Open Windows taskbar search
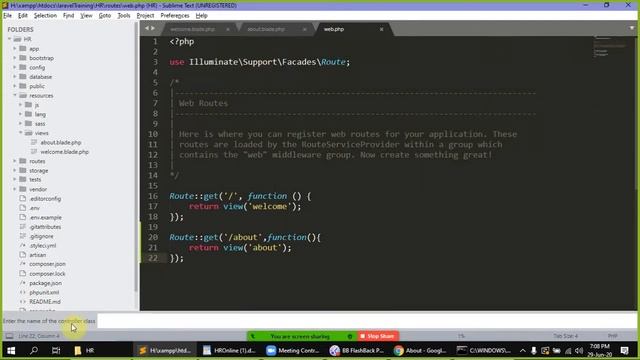The width and height of the screenshot is (640, 360). point(34,351)
